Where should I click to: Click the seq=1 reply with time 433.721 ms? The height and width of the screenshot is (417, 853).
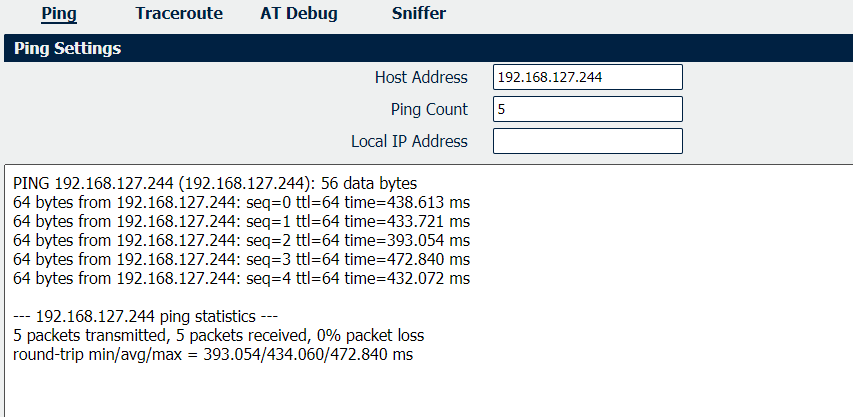[242, 222]
